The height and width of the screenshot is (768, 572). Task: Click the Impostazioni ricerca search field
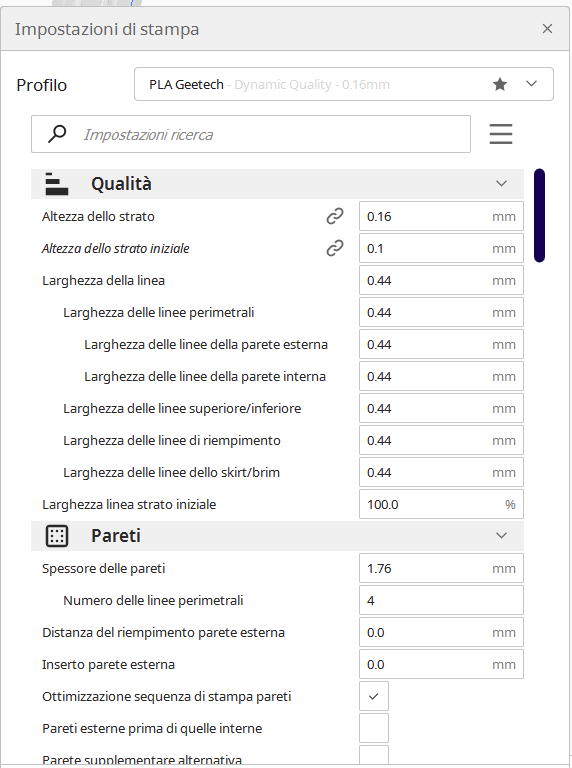coord(251,134)
